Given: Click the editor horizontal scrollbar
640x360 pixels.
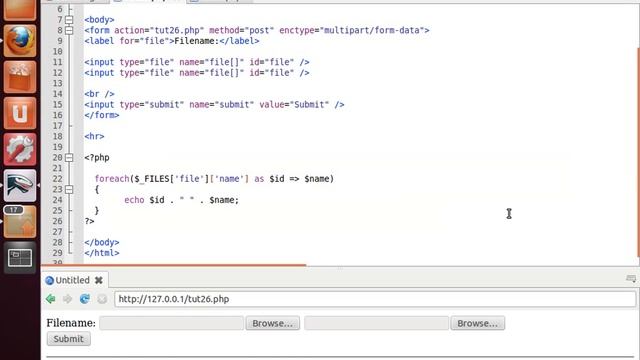Looking at the screenshot, I should (173, 265).
